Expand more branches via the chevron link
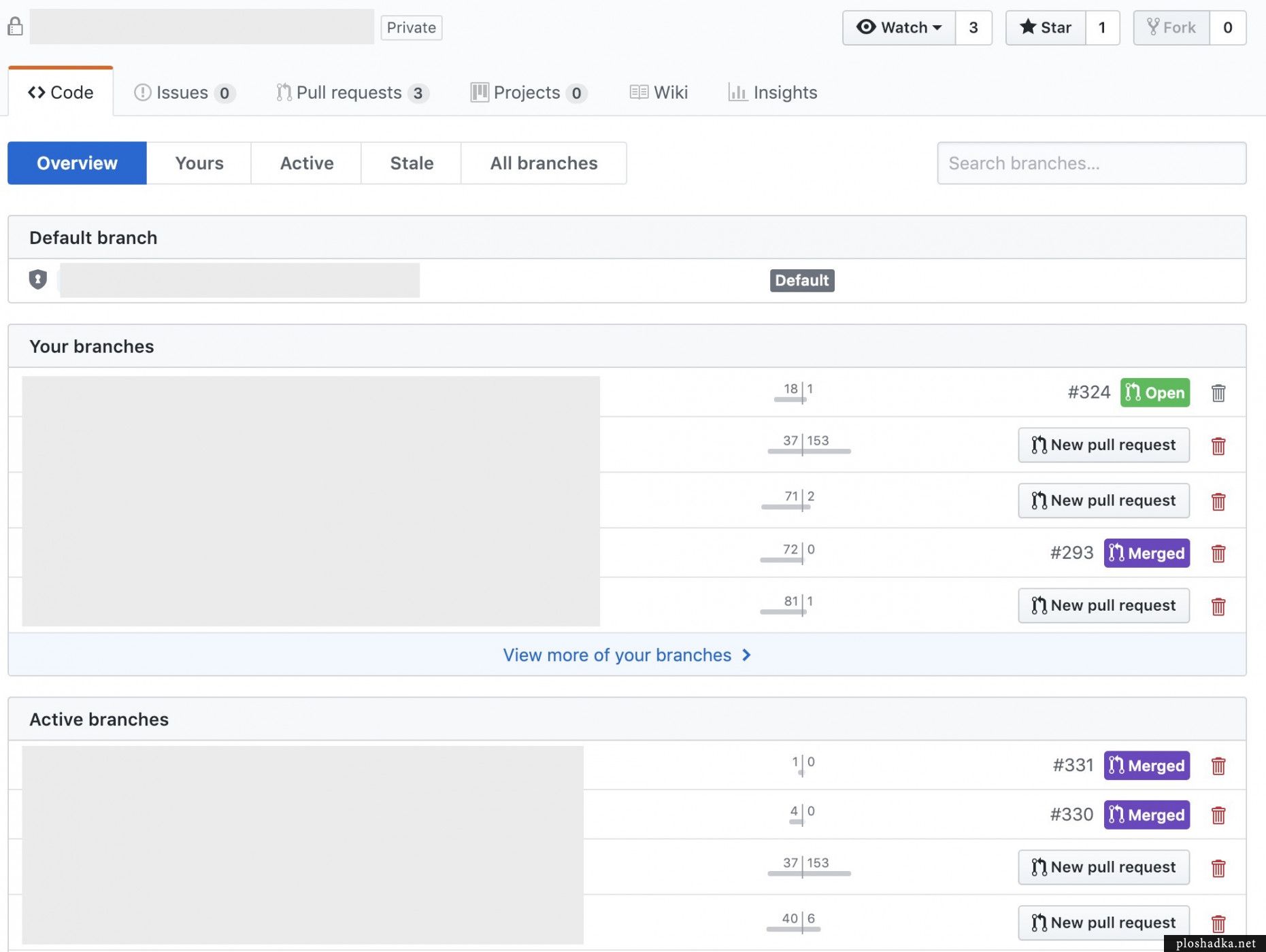This screenshot has width=1266, height=952. 746,655
